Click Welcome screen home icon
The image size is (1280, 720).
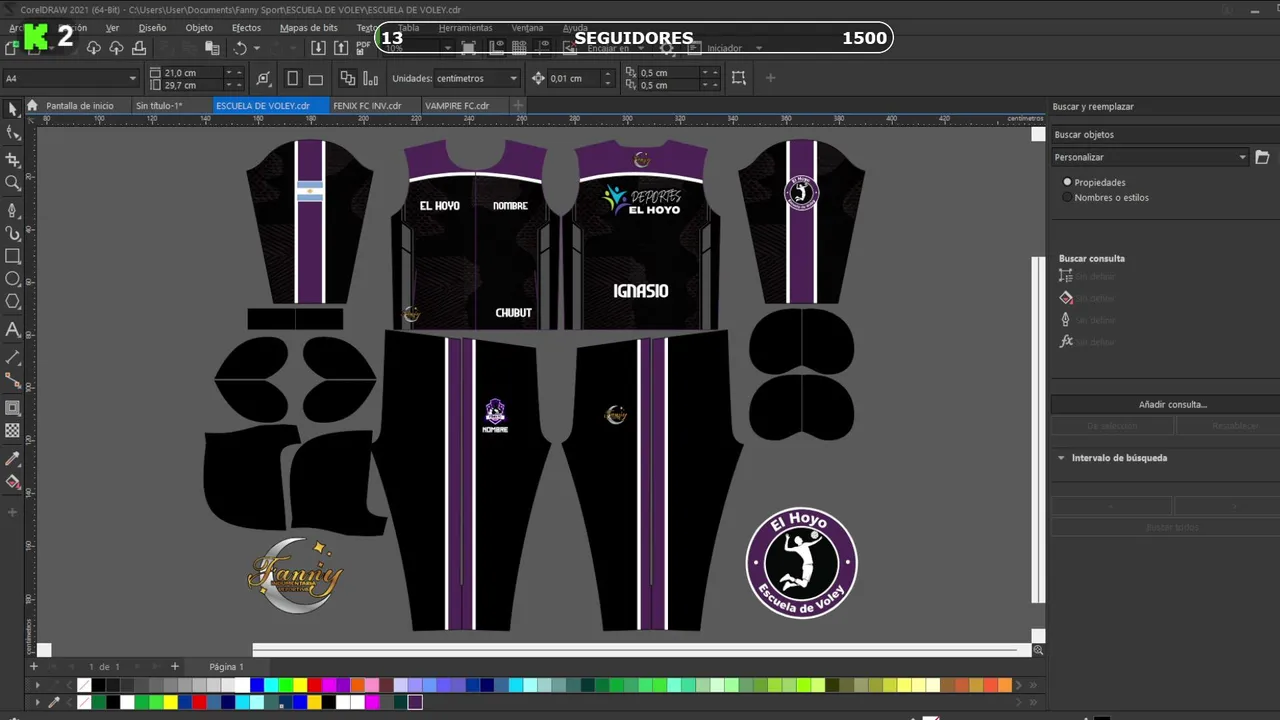coord(32,105)
